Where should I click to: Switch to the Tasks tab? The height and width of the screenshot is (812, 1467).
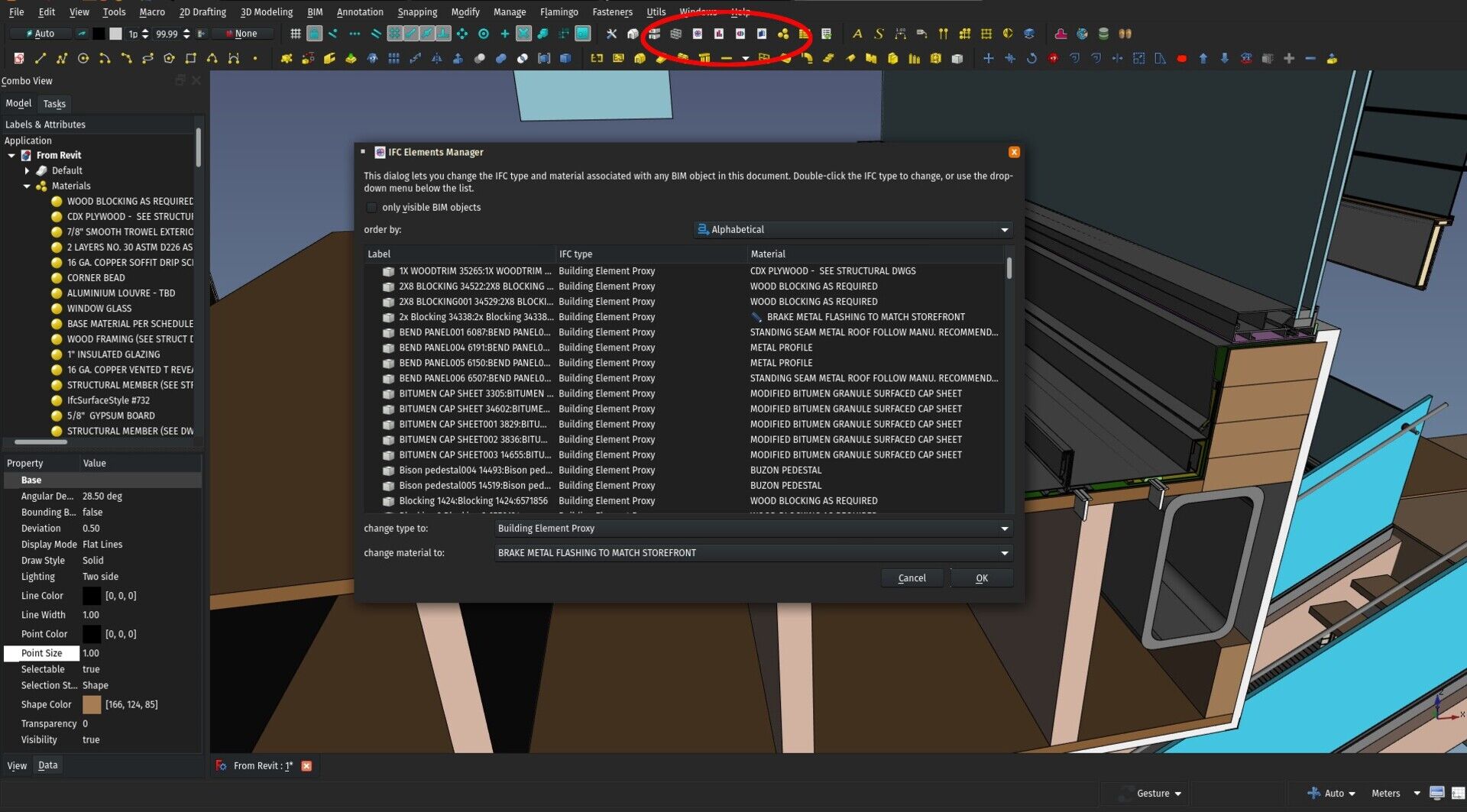pyautogui.click(x=54, y=104)
